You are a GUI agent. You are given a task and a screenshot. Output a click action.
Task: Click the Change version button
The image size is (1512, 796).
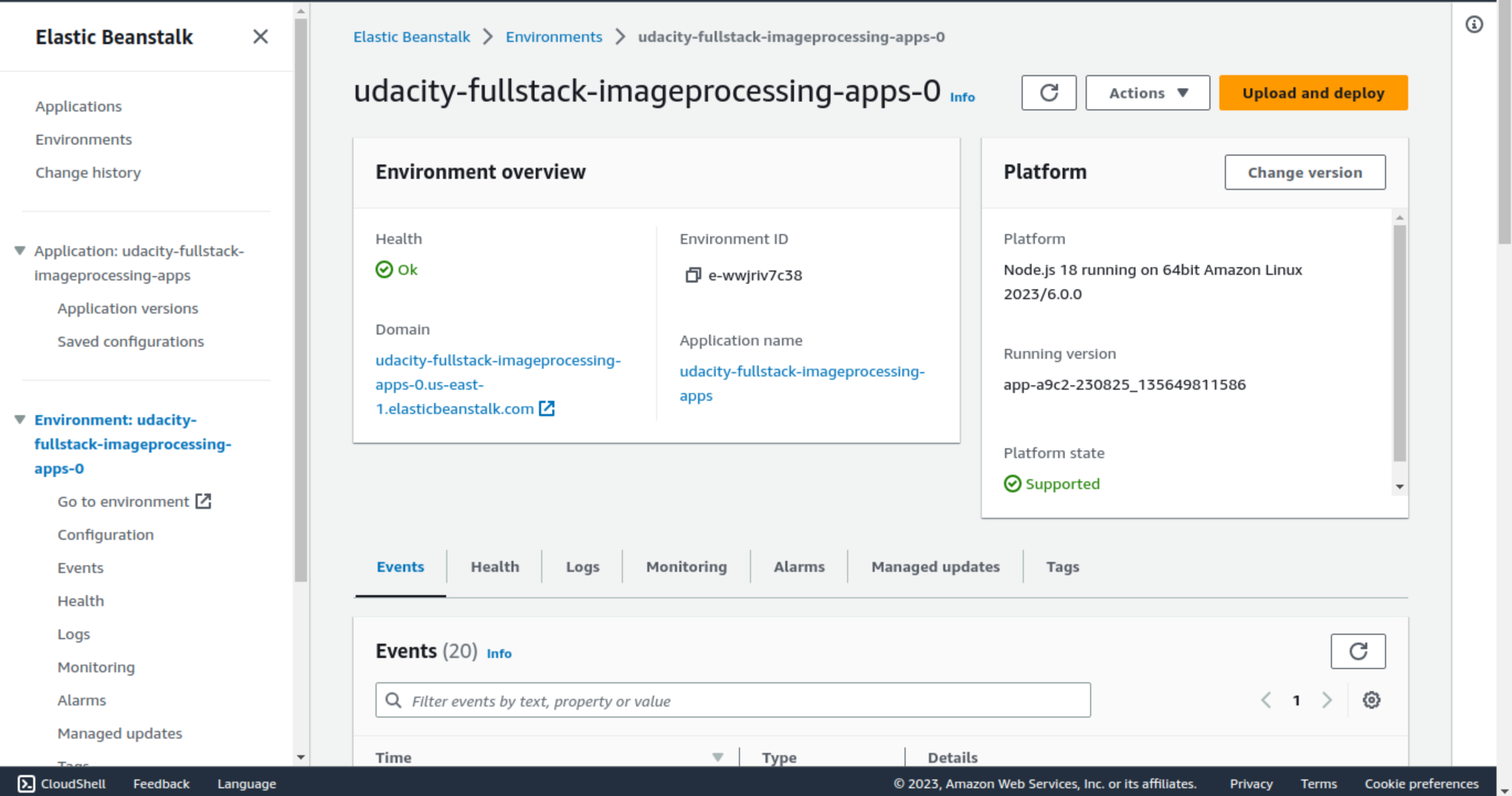1304,172
